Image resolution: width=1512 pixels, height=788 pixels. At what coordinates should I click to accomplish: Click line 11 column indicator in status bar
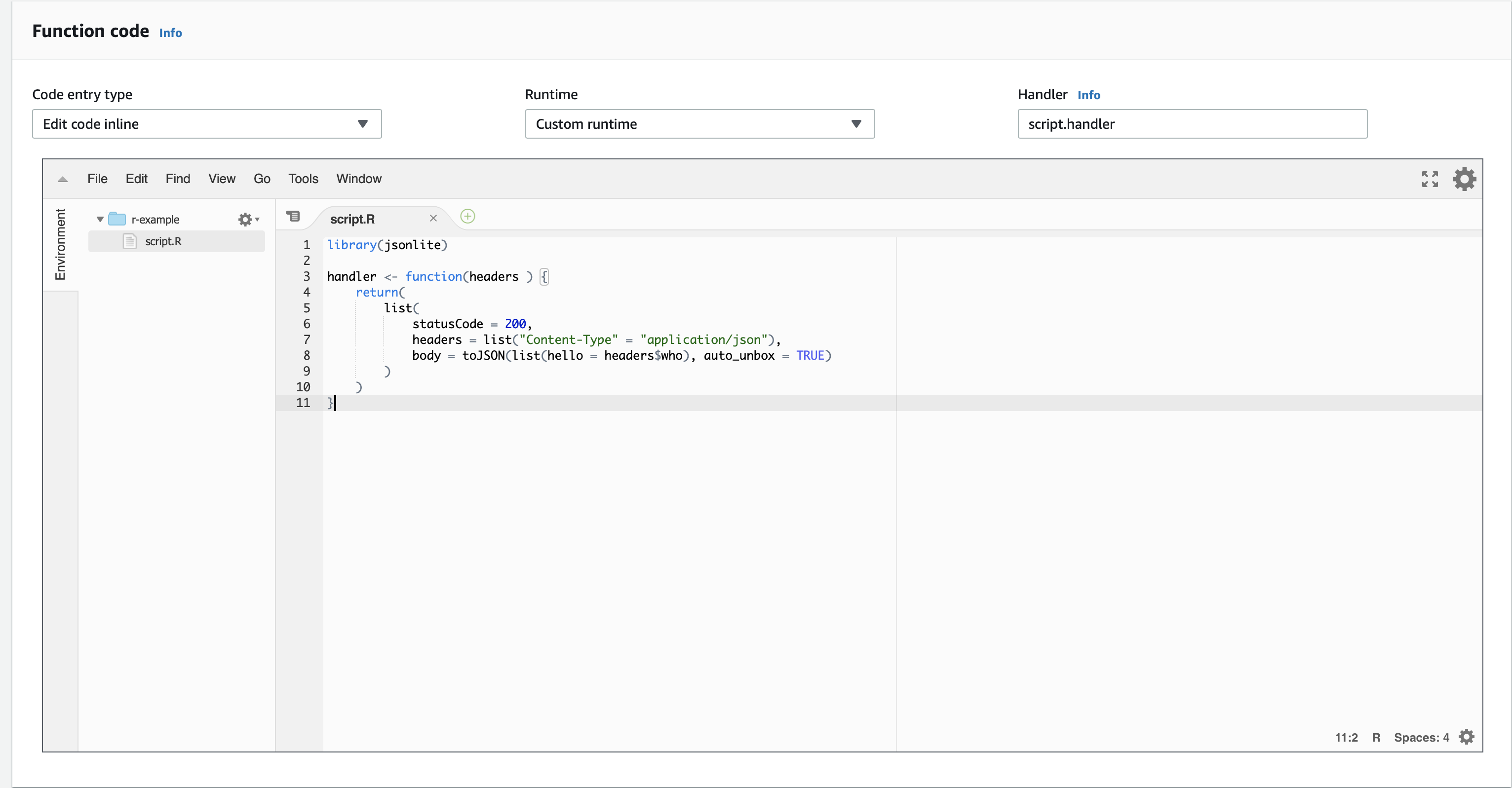(x=1347, y=737)
